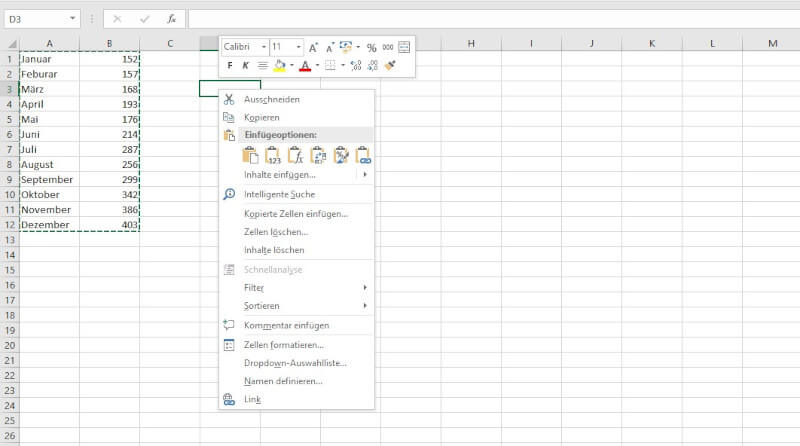
Task: Click the Increase Font Size icon
Action: pyautogui.click(x=313, y=47)
